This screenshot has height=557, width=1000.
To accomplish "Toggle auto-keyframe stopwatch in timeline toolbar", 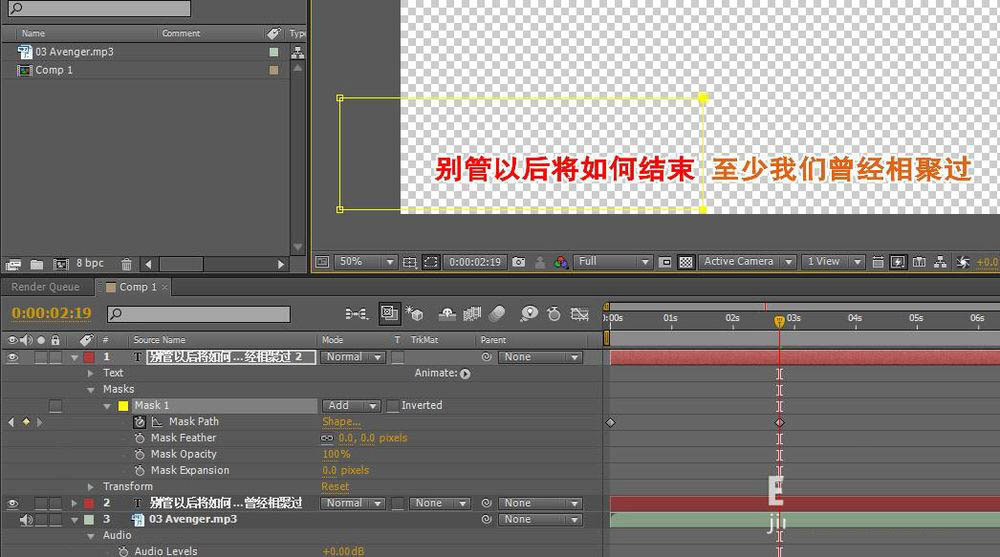I will tap(554, 313).
